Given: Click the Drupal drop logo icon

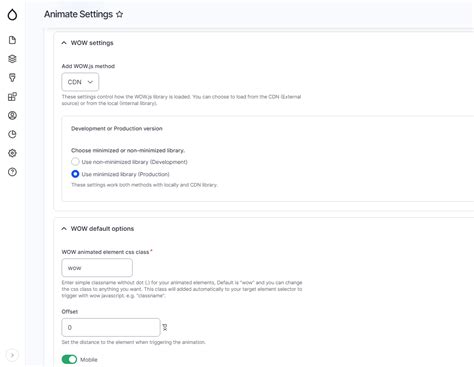Looking at the screenshot, I should [x=12, y=14].
